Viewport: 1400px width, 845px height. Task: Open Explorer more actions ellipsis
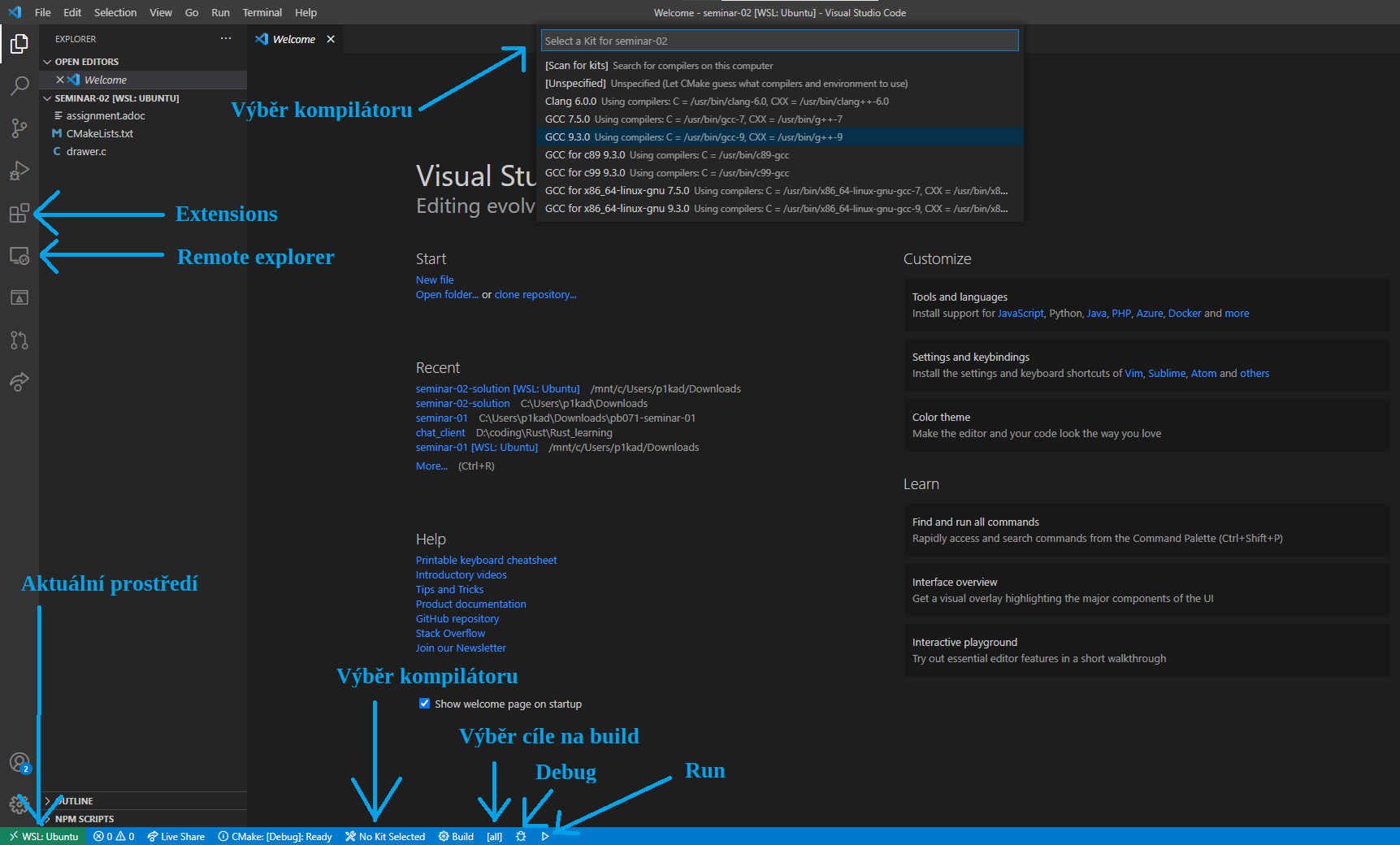point(226,38)
